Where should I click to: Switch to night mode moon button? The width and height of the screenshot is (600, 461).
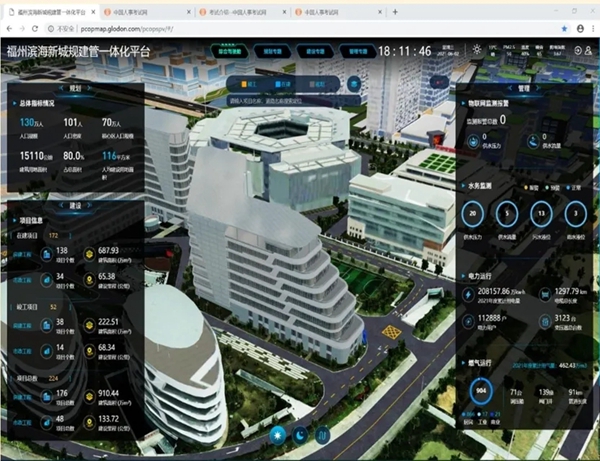[300, 435]
